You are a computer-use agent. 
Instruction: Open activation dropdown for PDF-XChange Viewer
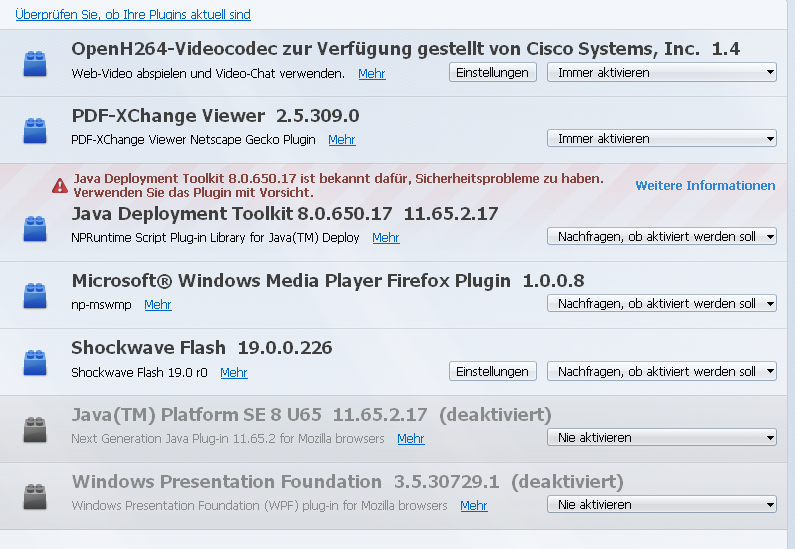pos(662,138)
